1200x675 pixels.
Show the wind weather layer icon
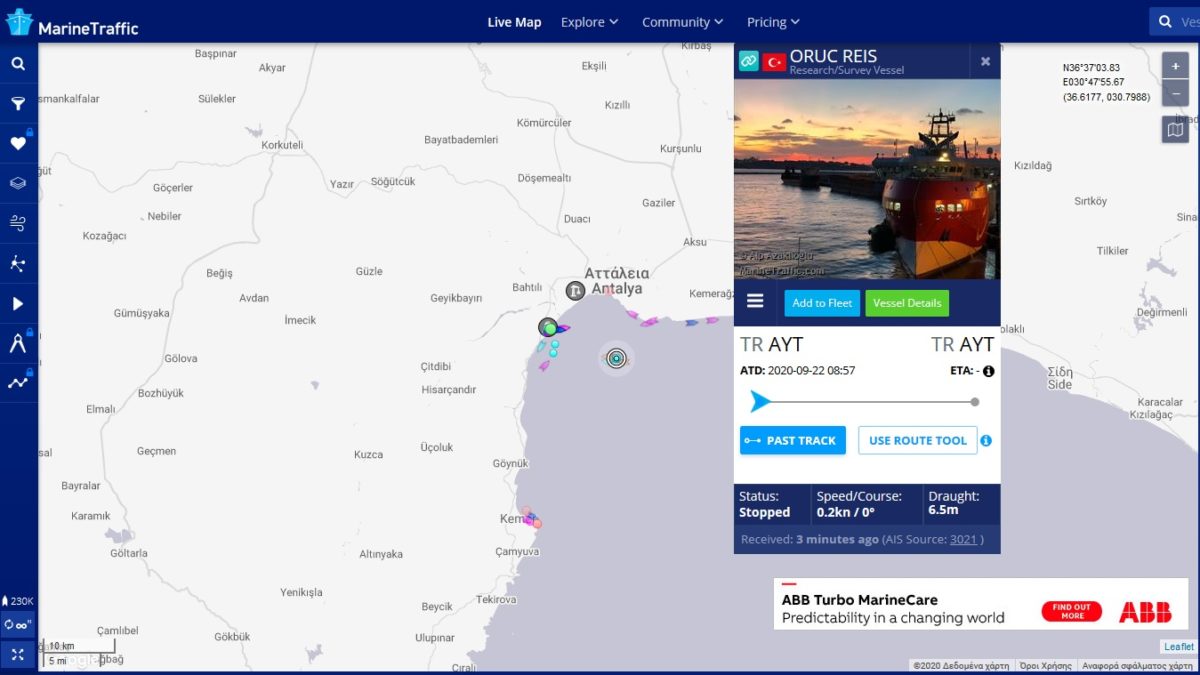[18, 223]
